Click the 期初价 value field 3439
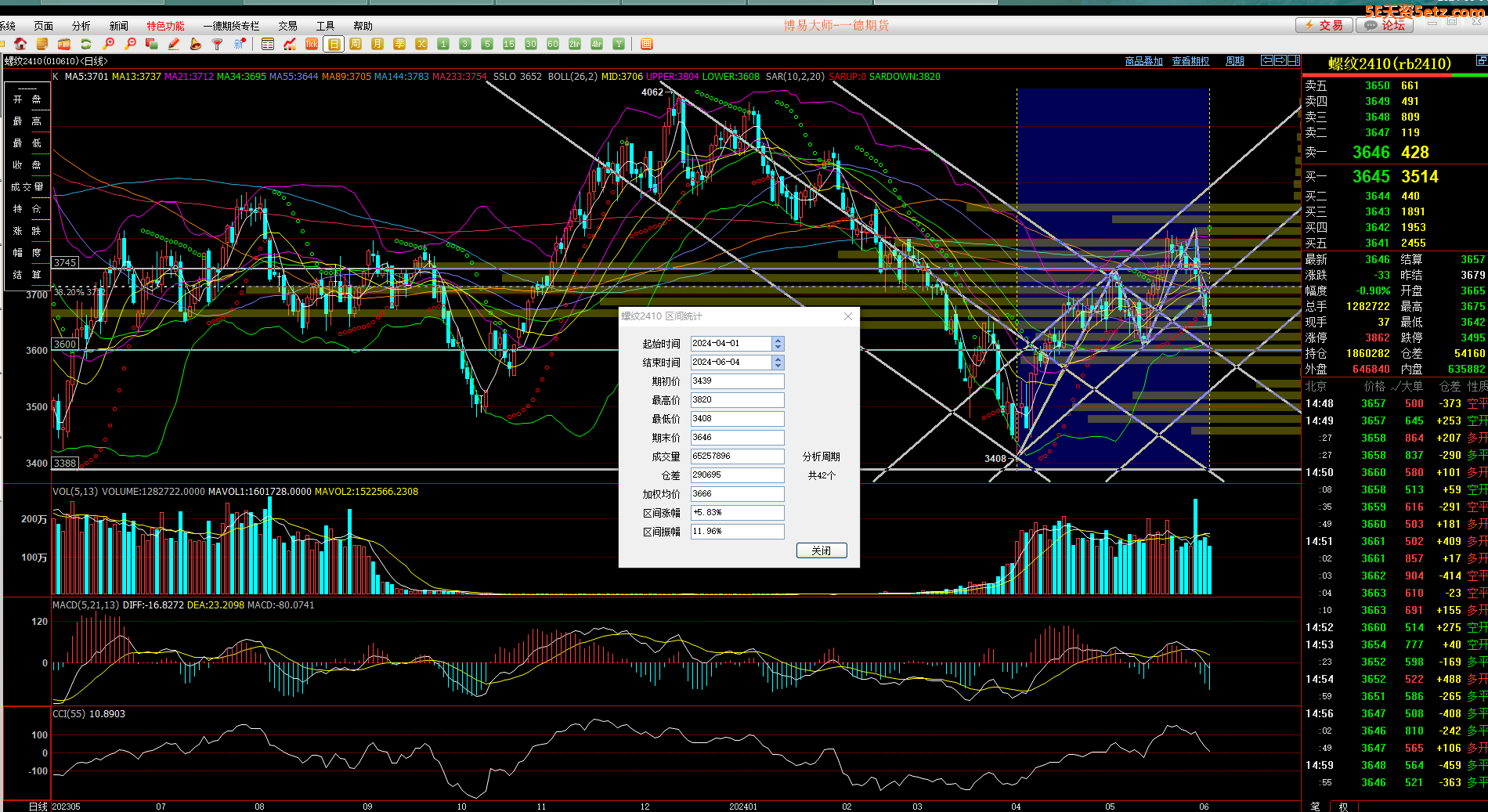Screen dimensions: 1488x812 pos(737,381)
